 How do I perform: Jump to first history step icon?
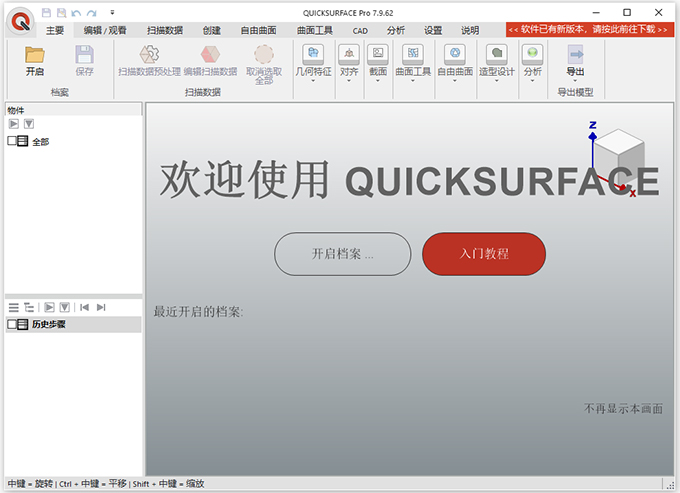85,307
